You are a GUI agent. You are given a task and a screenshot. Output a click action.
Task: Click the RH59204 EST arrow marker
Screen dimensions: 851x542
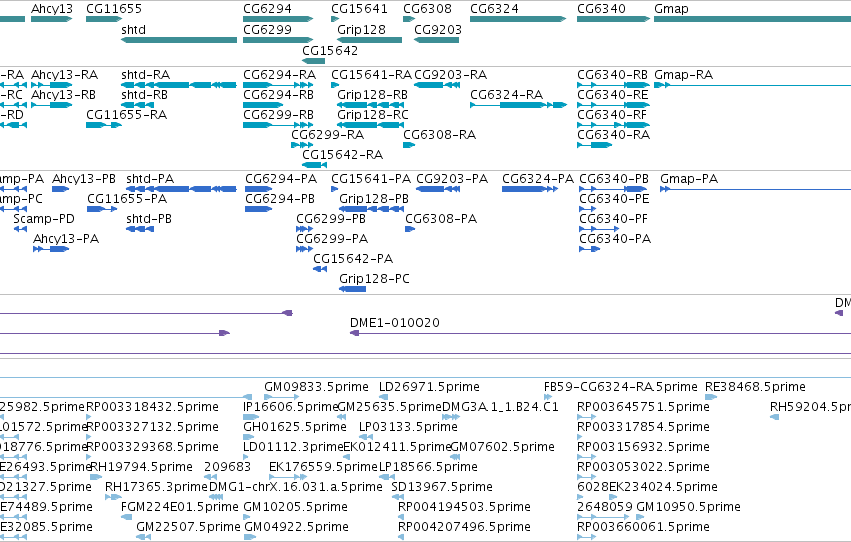pyautogui.click(x=774, y=417)
